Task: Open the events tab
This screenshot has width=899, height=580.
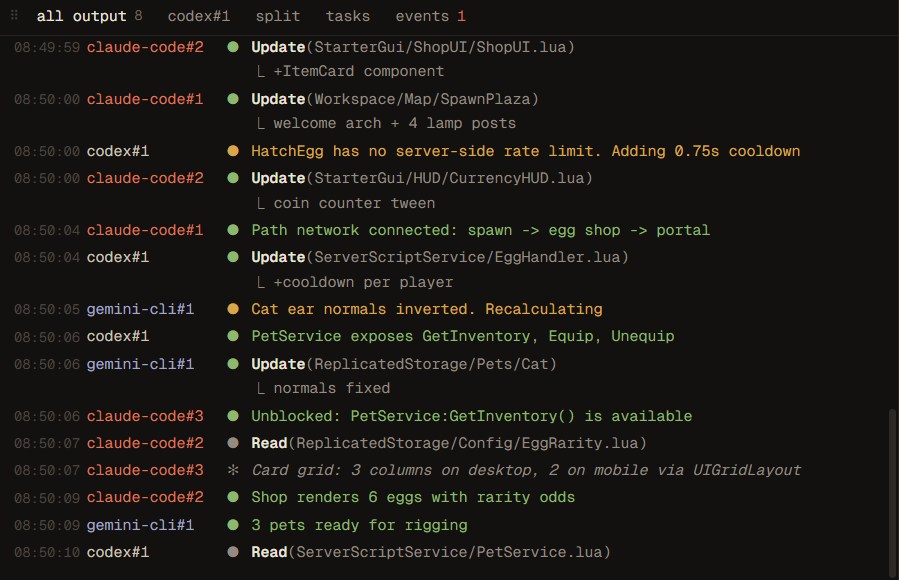Action: pyautogui.click(x=430, y=16)
